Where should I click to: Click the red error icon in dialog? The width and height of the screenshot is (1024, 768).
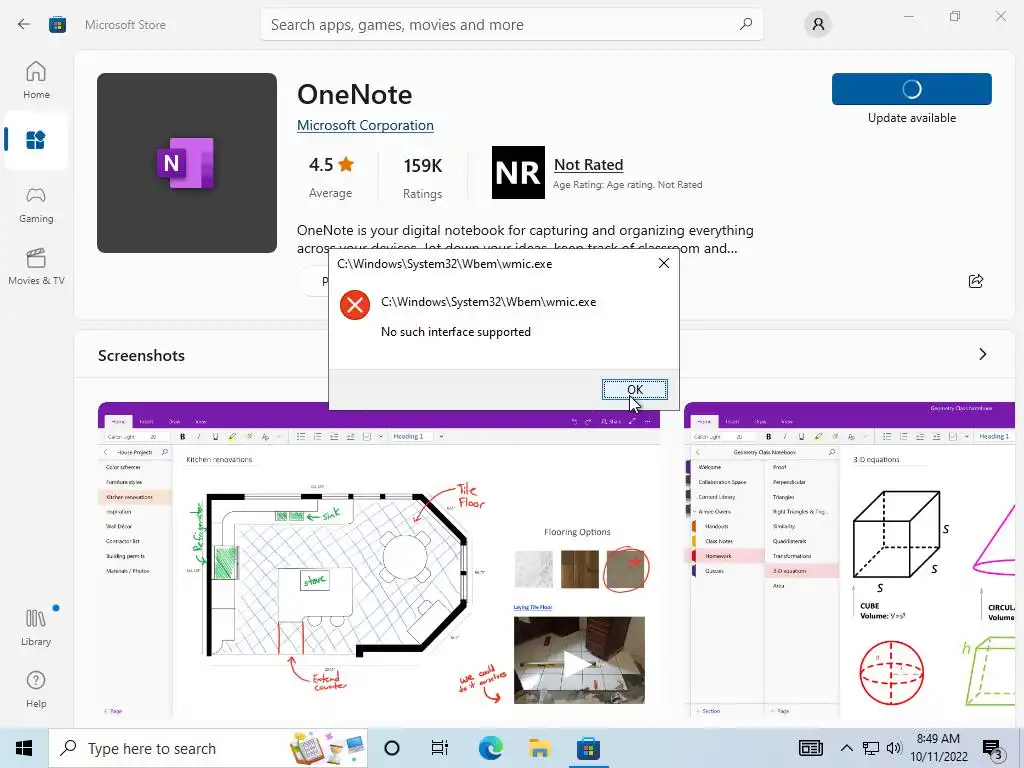click(355, 305)
